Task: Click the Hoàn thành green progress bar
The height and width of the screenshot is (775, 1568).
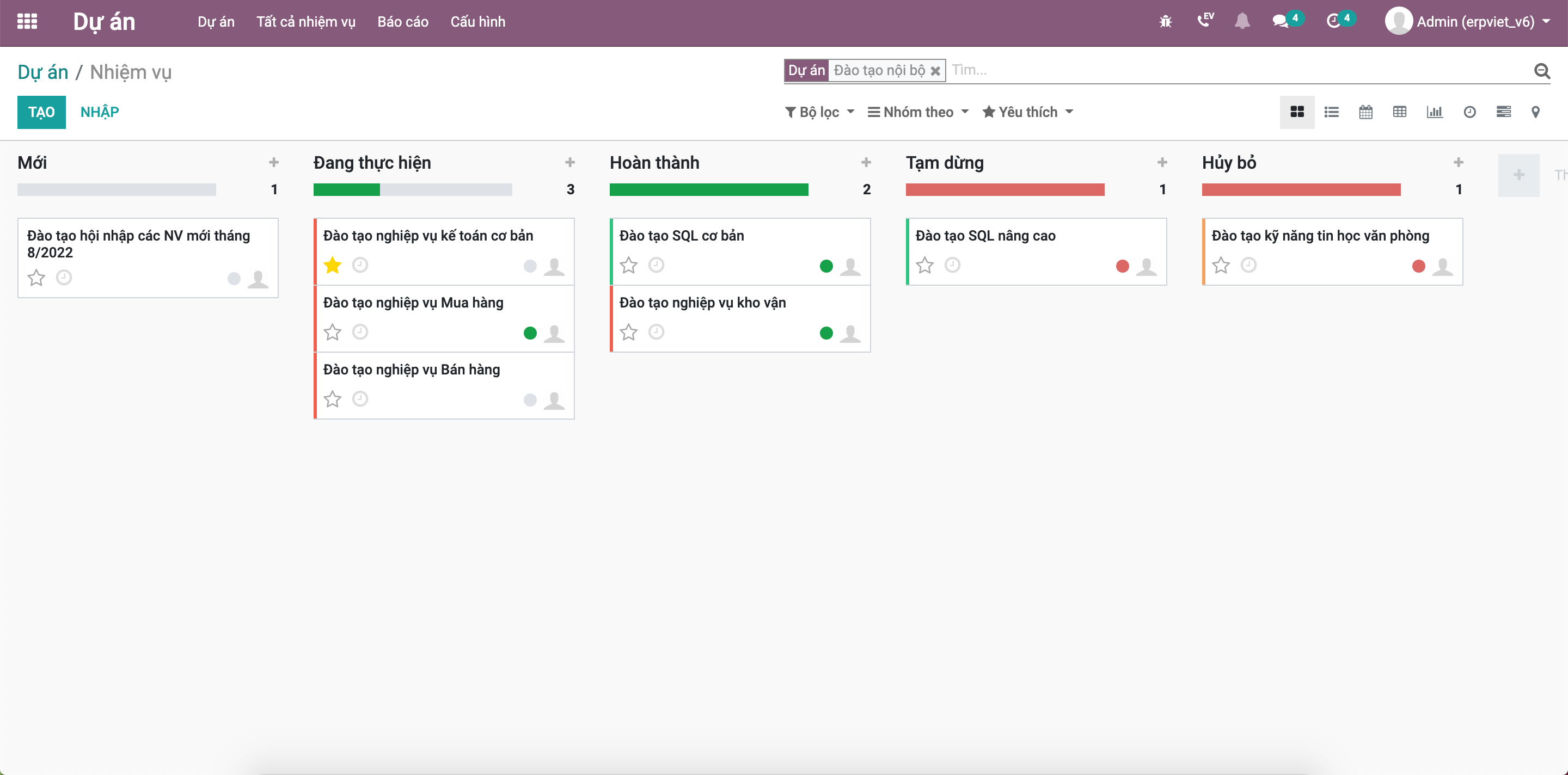Action: pos(708,190)
